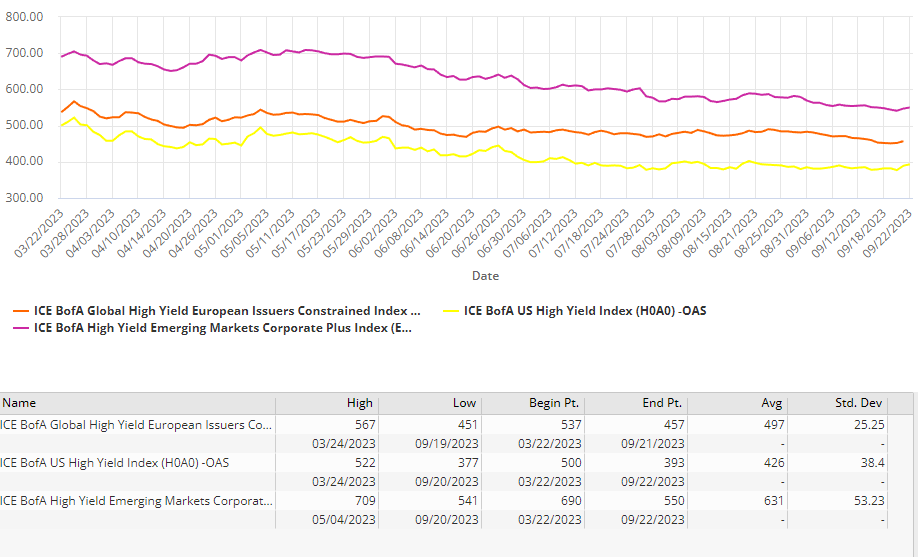Viewport: 918px width, 557px height.
Task: Click the Std. Dev value 38.4
Action: (x=872, y=463)
